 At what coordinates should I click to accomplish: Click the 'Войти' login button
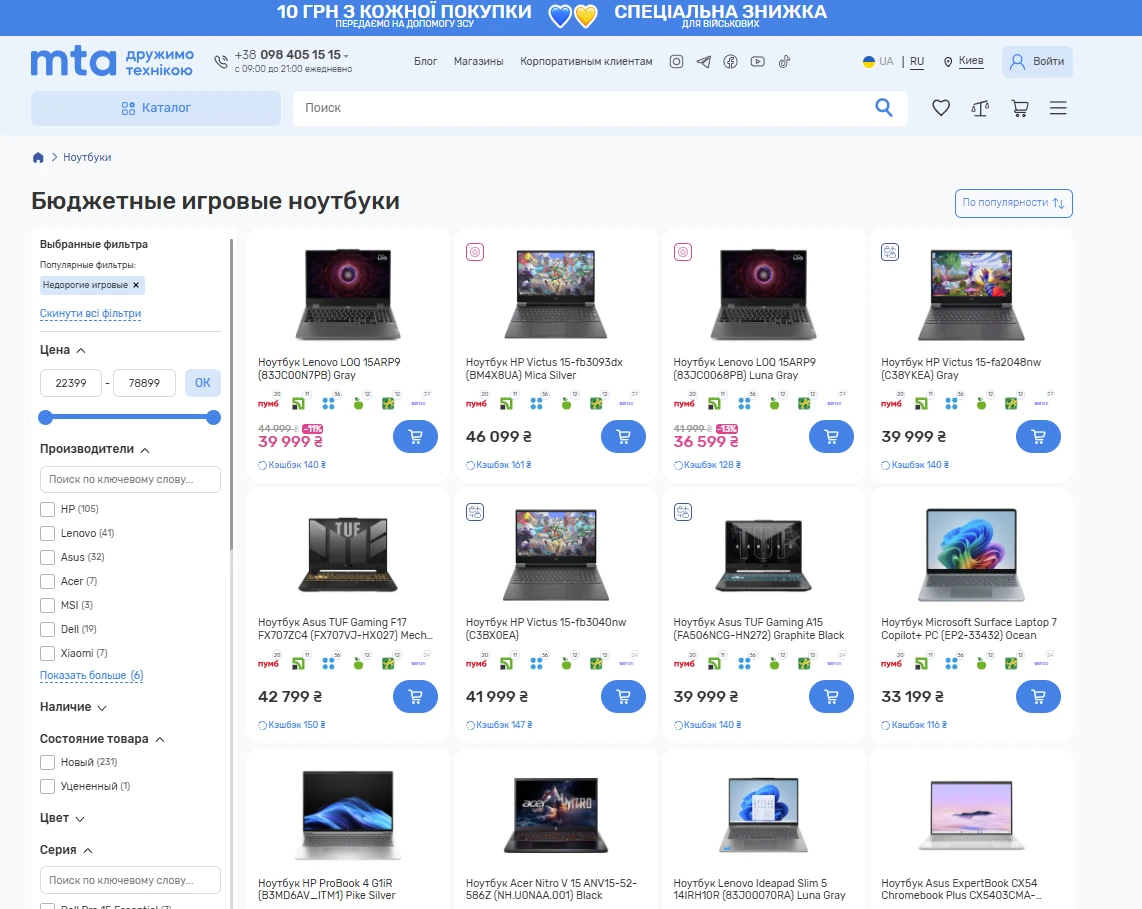click(x=1037, y=62)
